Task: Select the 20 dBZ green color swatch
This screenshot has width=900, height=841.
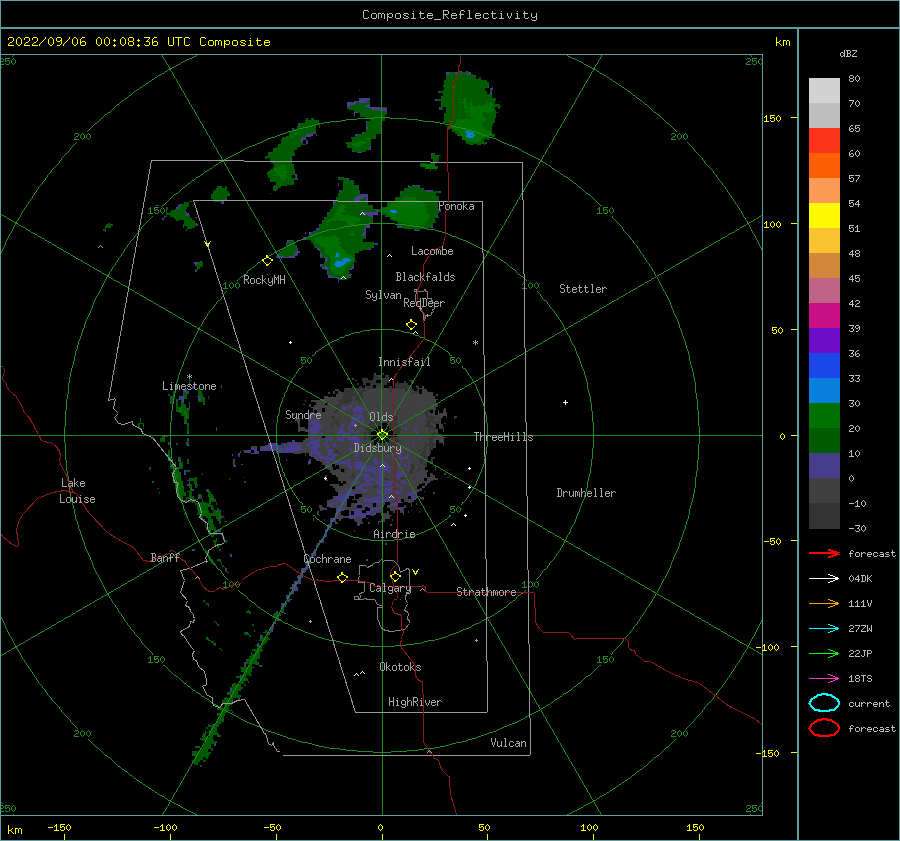Action: pyautogui.click(x=824, y=416)
